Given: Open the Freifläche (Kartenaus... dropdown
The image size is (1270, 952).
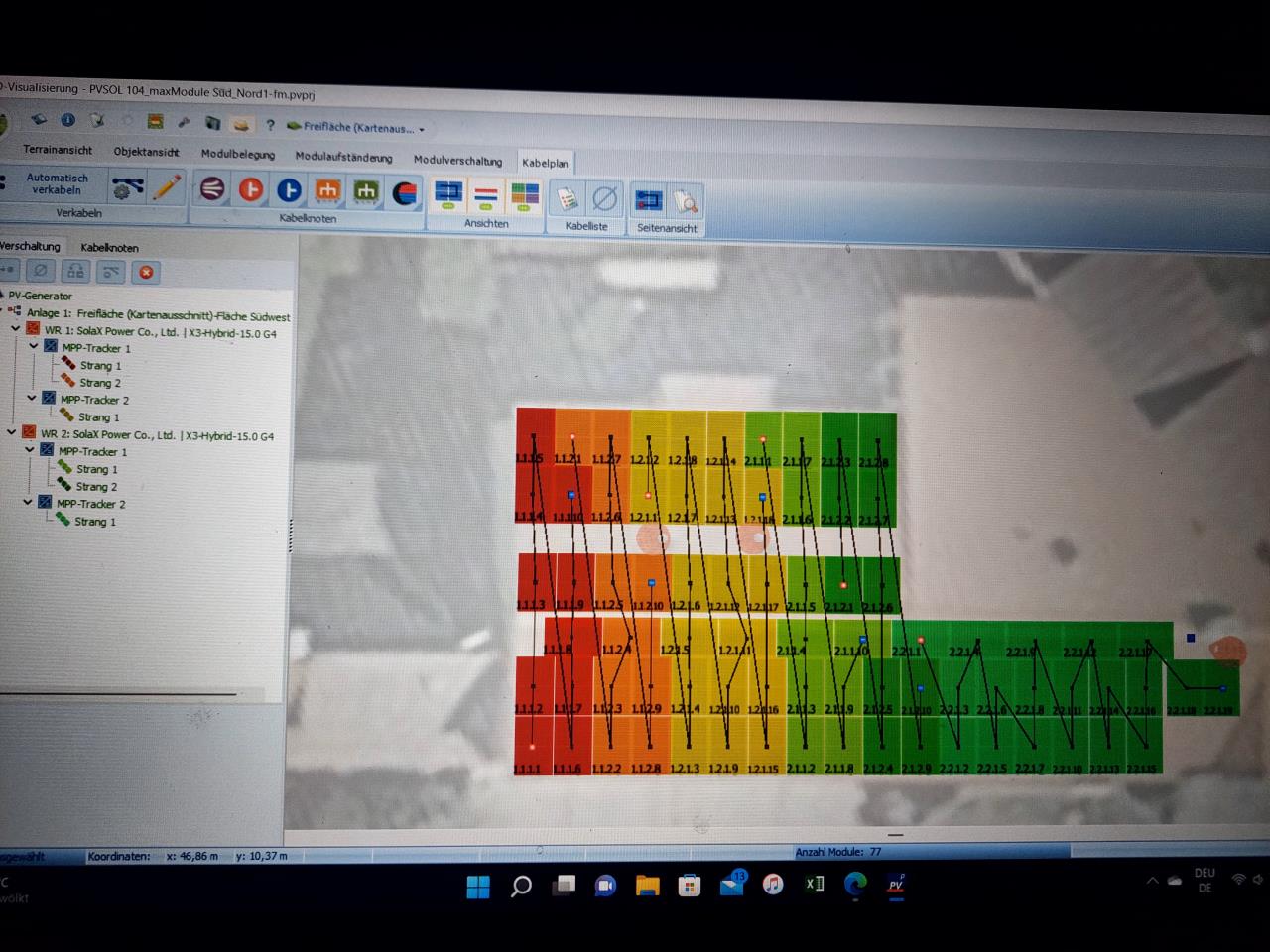Looking at the screenshot, I should point(355,127).
